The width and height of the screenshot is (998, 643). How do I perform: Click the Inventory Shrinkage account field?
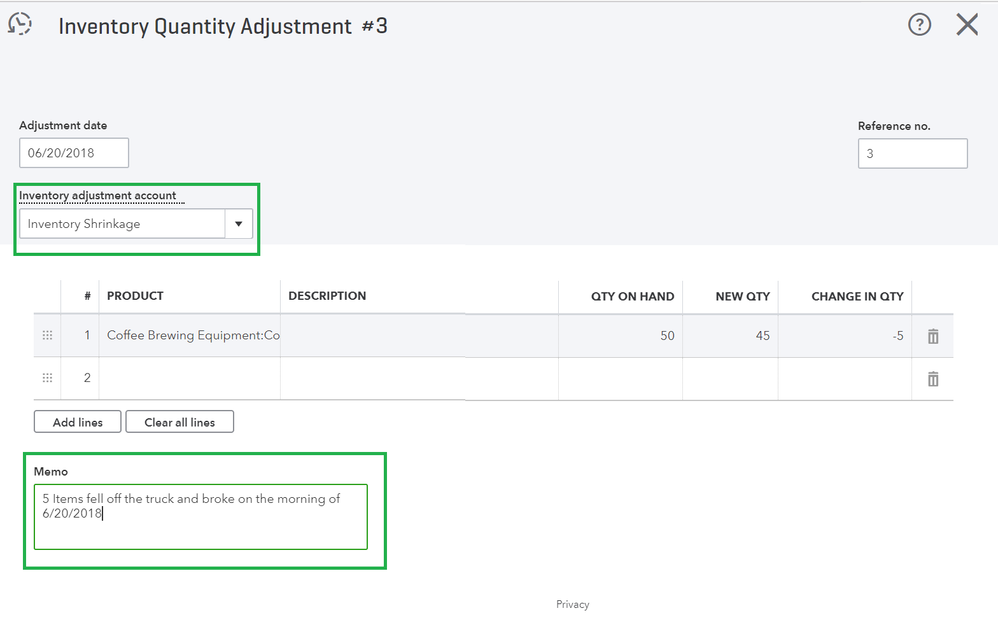(122, 224)
